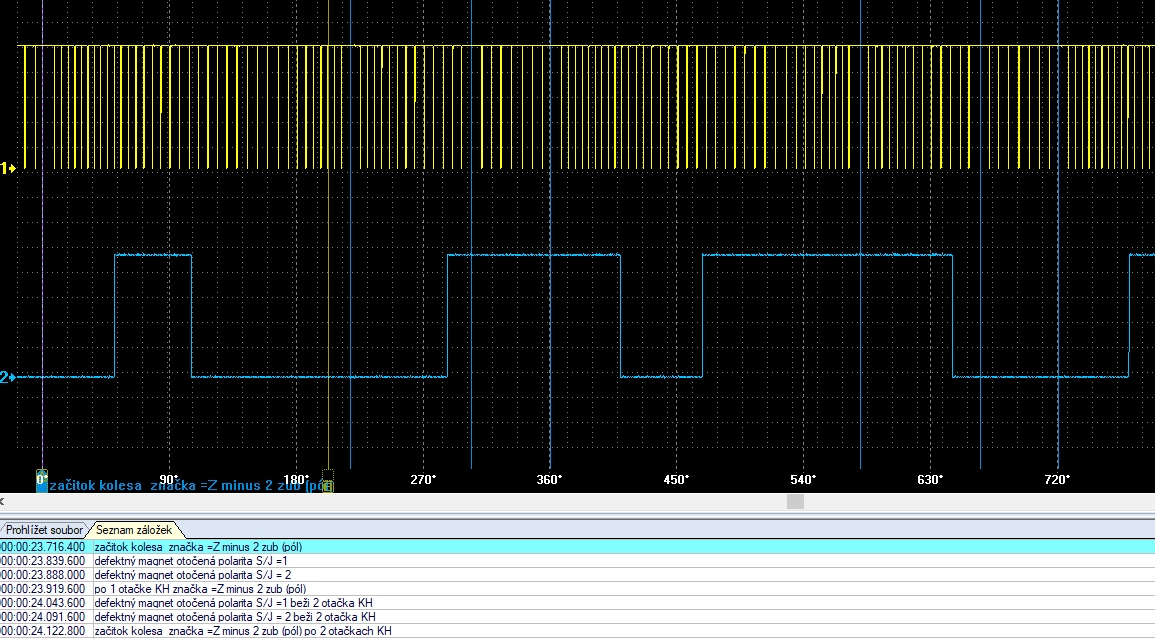The image size is (1155, 639).
Task: Select the bookmark 'po 1 otačke KH značka'
Action: (578, 589)
